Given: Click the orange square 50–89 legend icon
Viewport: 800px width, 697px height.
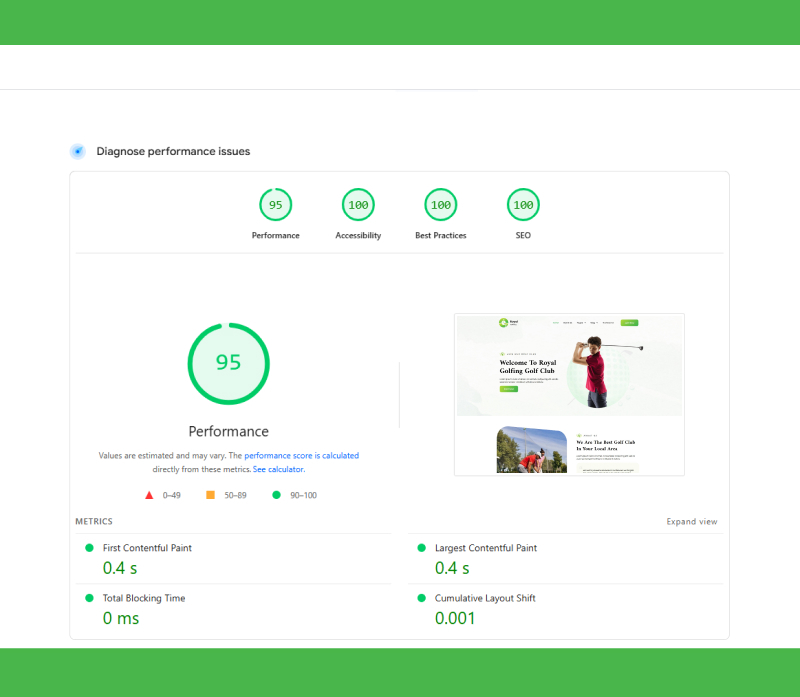Looking at the screenshot, I should tap(210, 495).
